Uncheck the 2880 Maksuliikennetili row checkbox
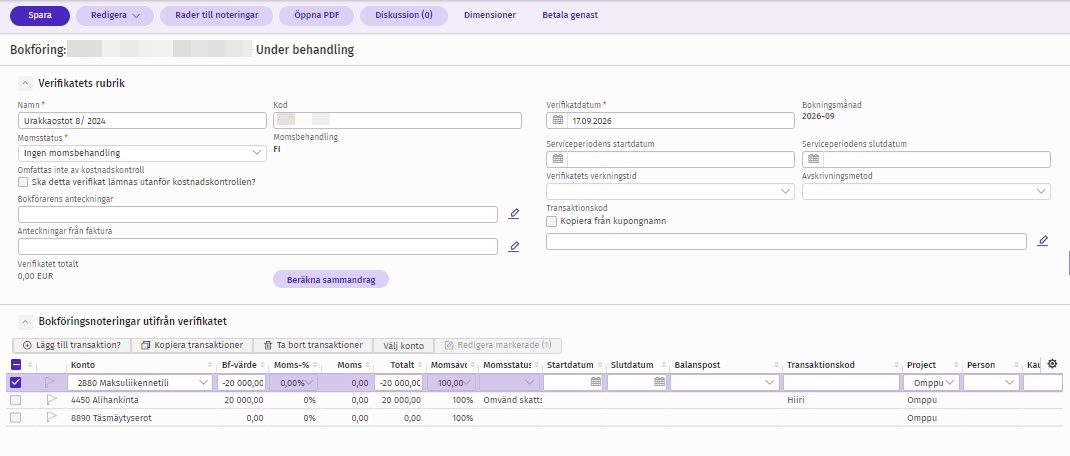 [16, 383]
